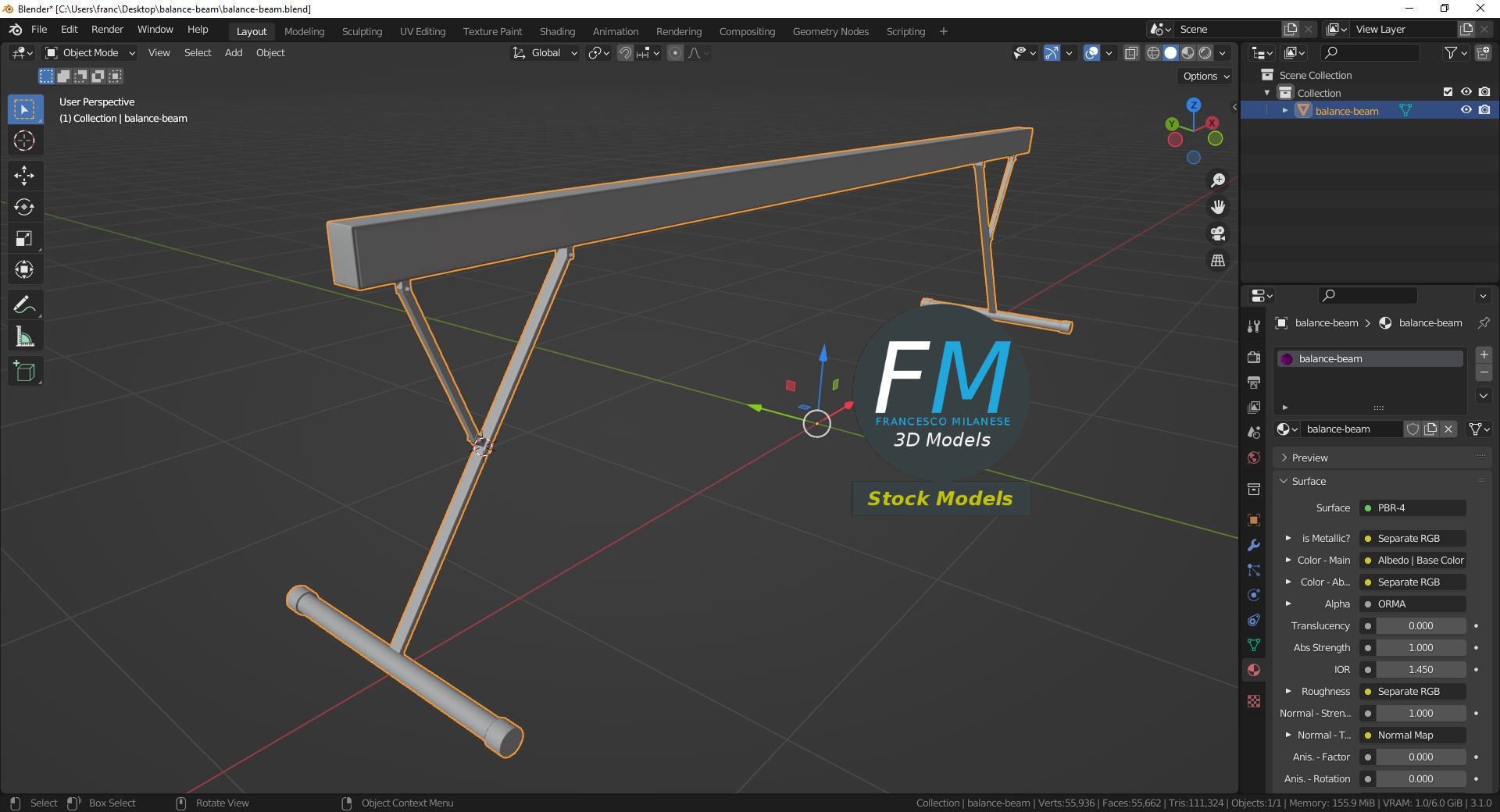Open the Object Data properties tab
This screenshot has height=812, width=1500.
coord(1254,645)
